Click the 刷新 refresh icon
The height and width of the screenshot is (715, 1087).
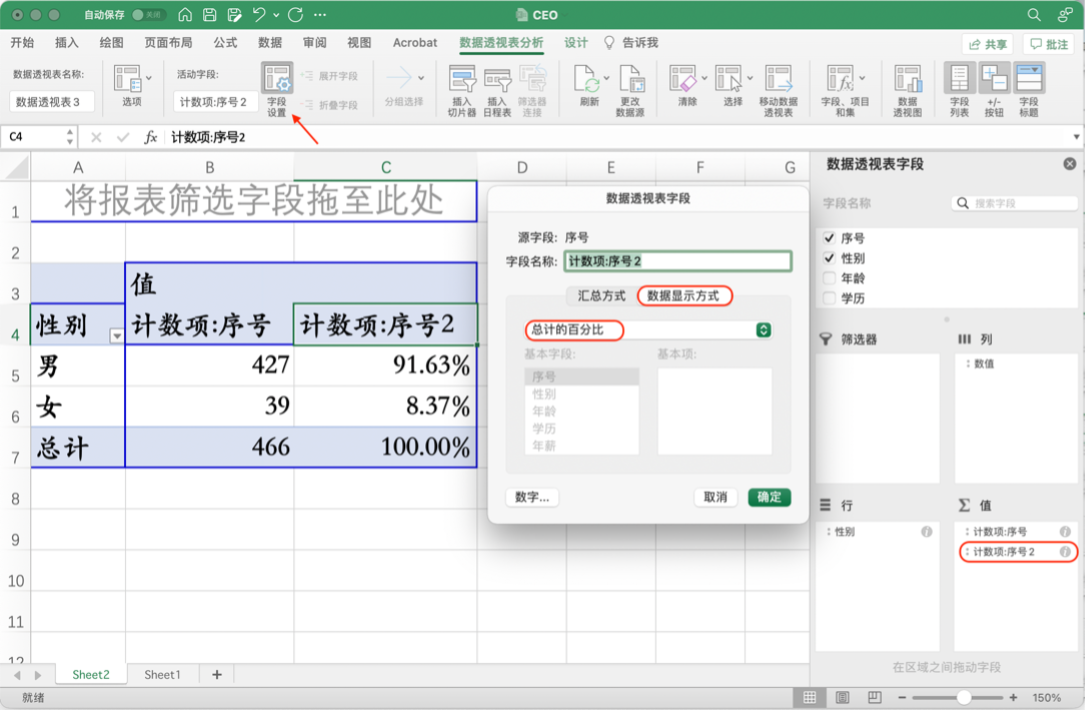point(589,80)
